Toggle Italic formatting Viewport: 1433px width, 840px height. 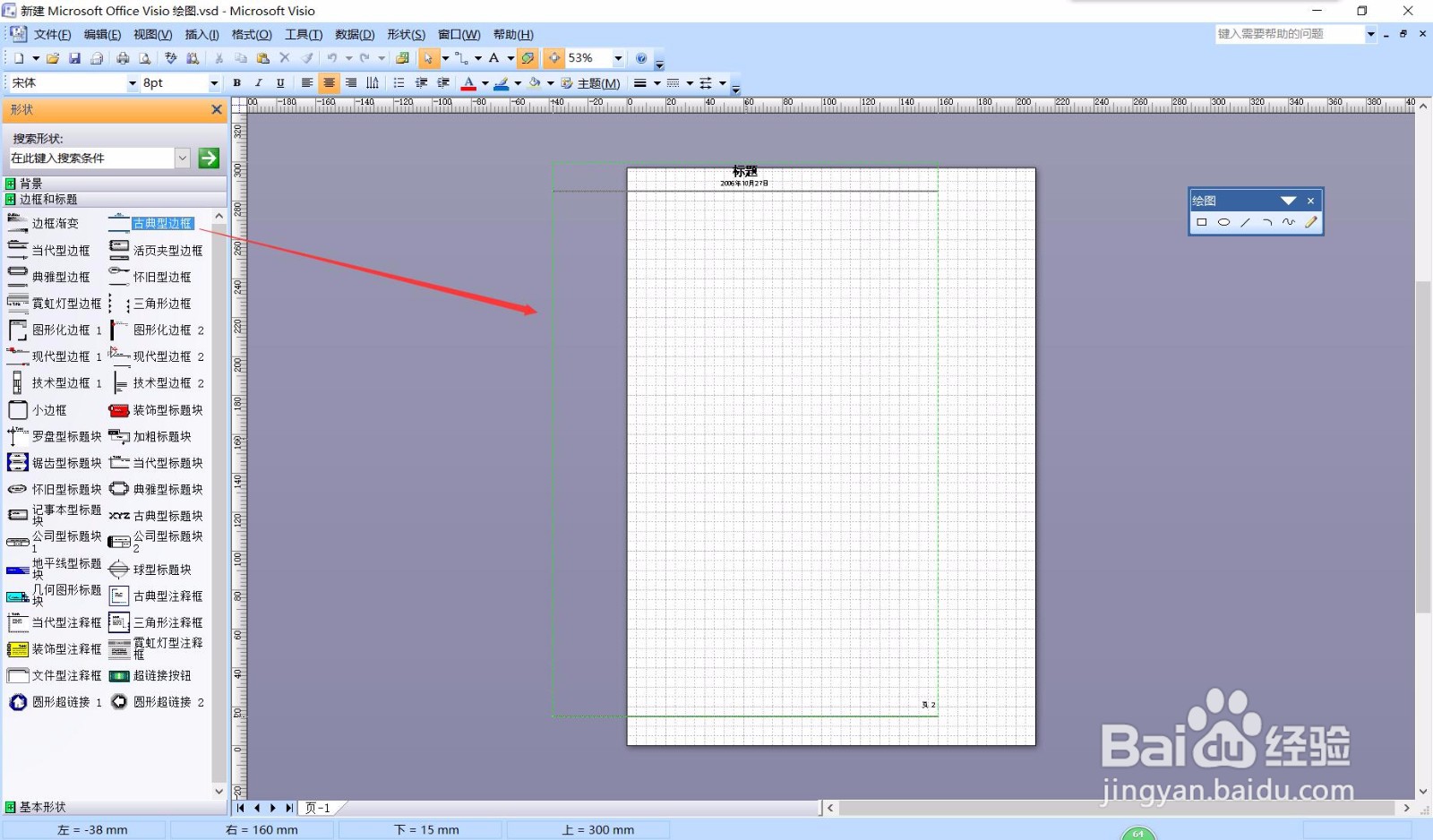[x=259, y=83]
